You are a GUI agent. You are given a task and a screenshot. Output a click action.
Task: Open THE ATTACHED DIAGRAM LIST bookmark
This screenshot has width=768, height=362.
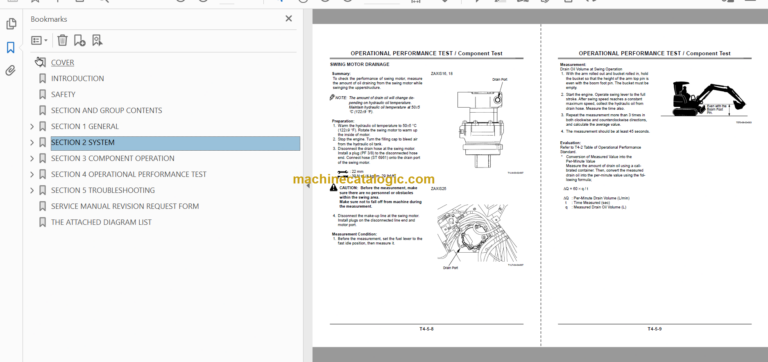click(101, 222)
